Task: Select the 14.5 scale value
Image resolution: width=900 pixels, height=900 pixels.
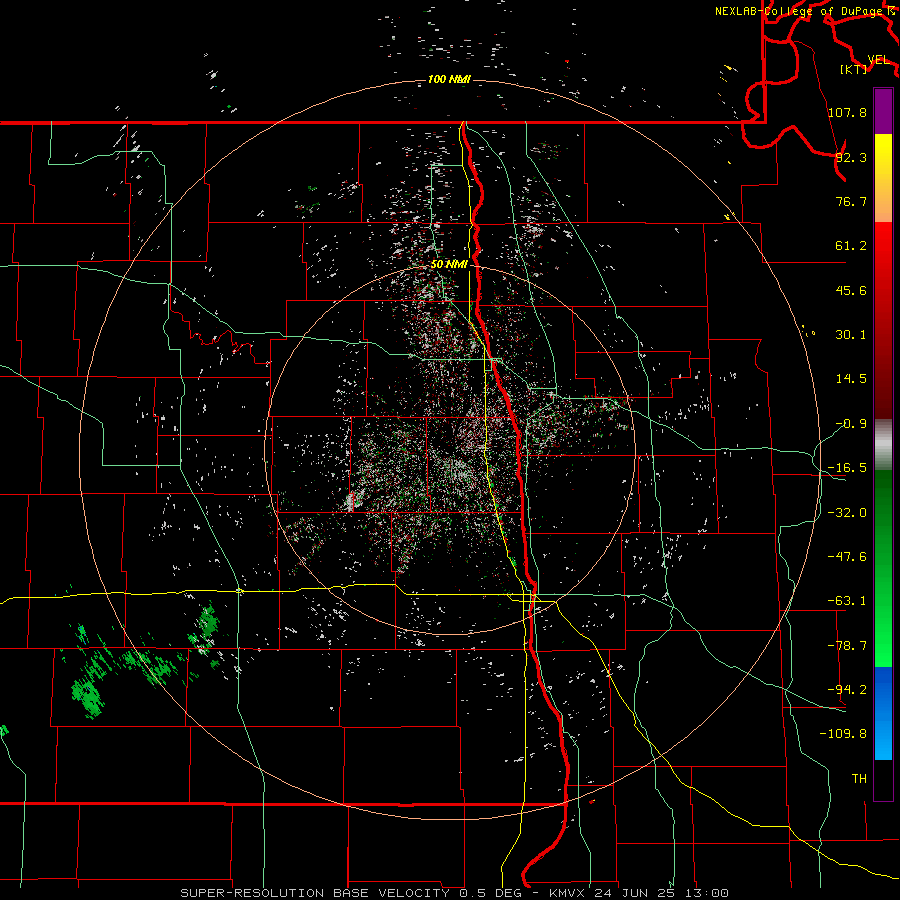Action: tap(851, 379)
